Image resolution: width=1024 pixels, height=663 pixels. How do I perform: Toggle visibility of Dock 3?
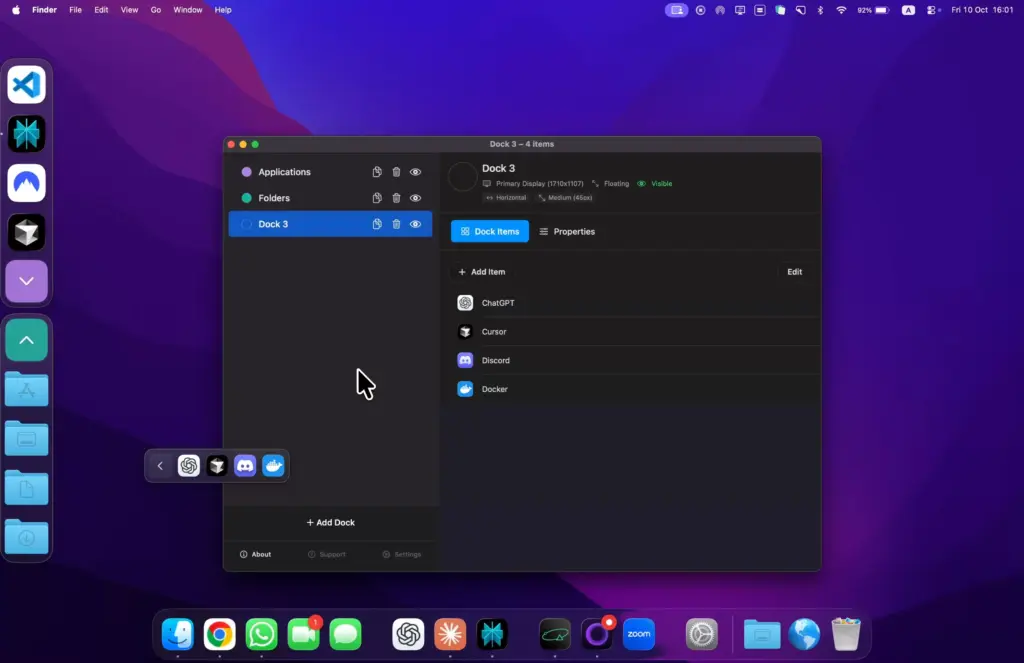[x=415, y=224]
